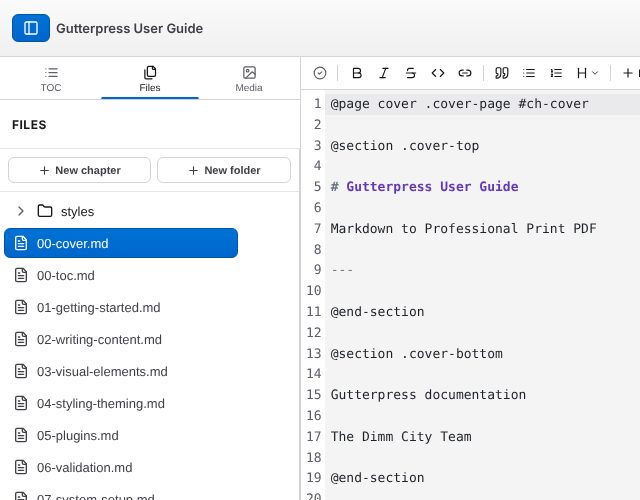Viewport: 640px width, 500px height.
Task: Insert a bulleted list
Action: pos(529,73)
